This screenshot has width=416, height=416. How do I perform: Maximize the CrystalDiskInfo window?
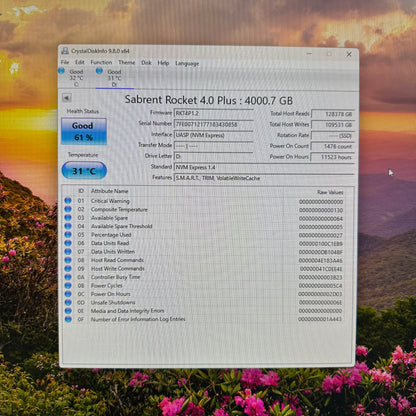tap(329, 54)
